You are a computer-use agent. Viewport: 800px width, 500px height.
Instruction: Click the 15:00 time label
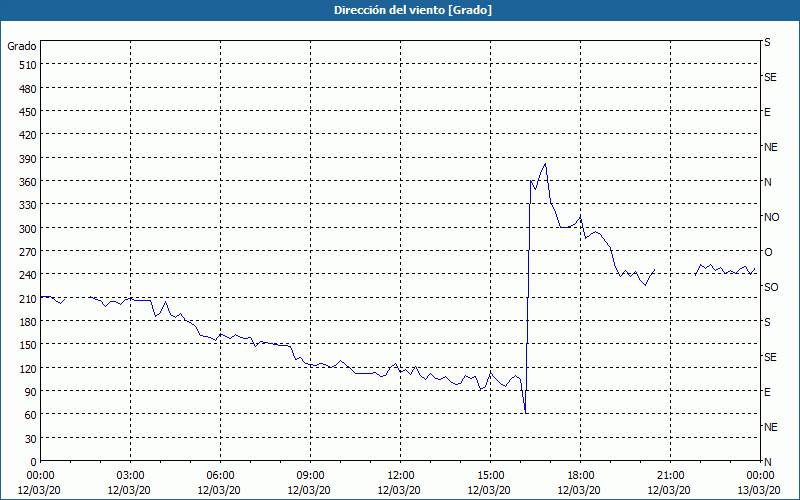pyautogui.click(x=490, y=476)
